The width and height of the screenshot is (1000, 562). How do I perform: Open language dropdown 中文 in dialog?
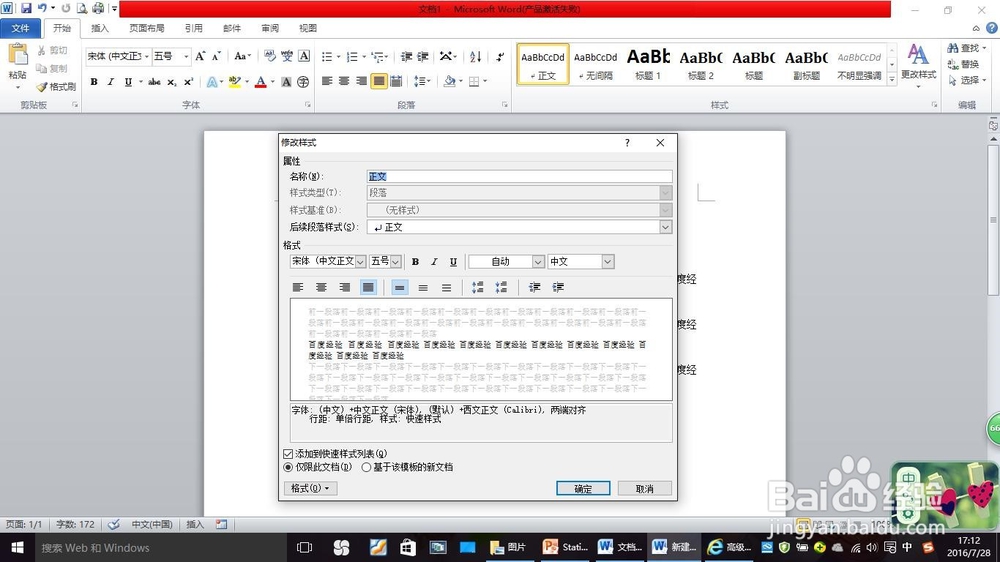(x=608, y=262)
